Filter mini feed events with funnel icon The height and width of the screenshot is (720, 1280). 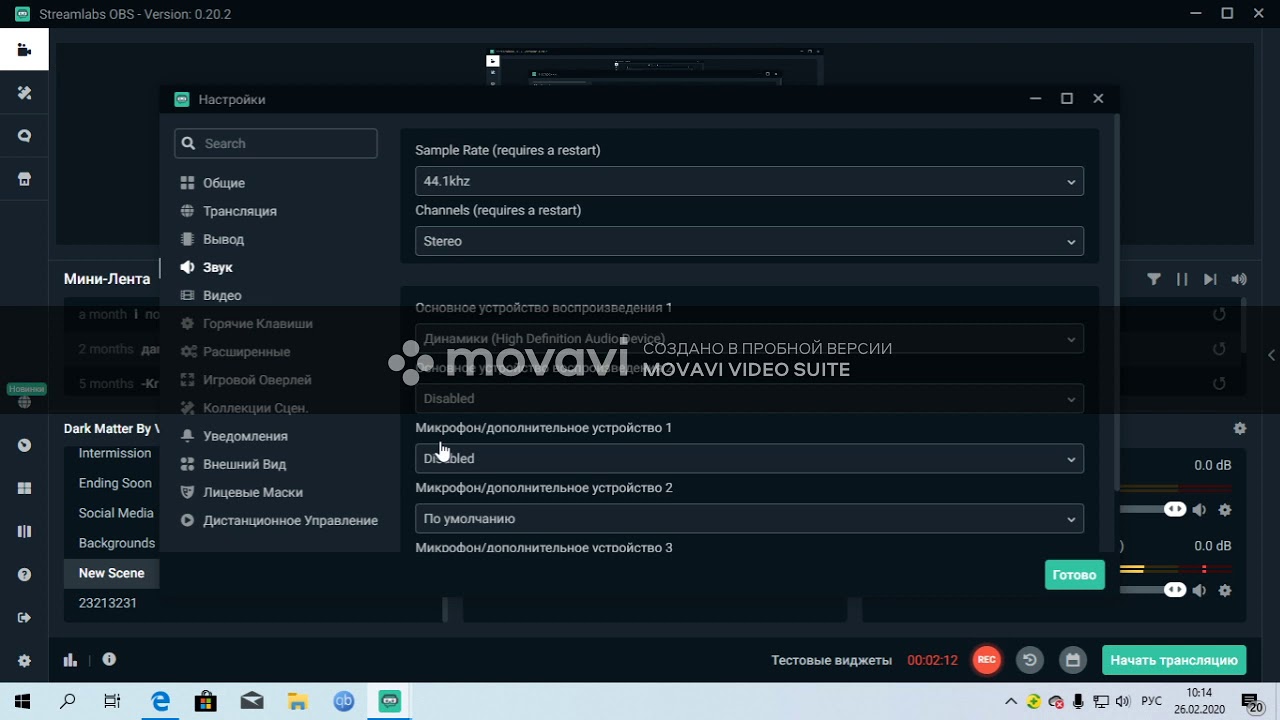(x=1154, y=279)
